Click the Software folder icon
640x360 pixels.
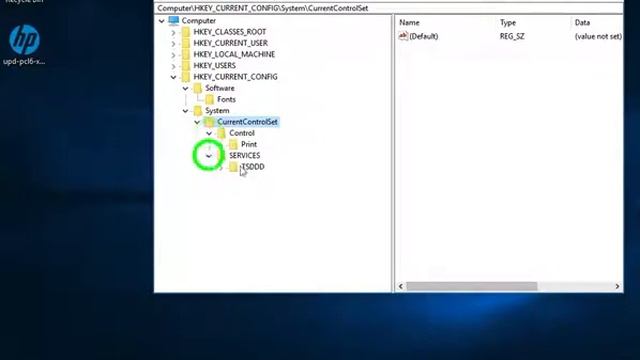[x=198, y=88]
